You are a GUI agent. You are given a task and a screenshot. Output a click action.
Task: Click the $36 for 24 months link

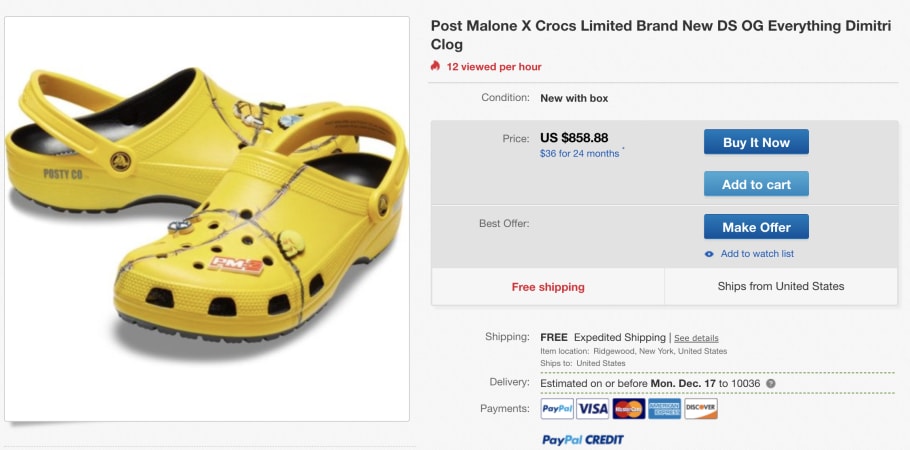(579, 154)
